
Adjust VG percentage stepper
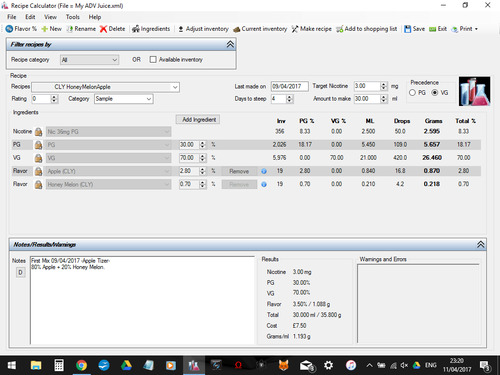point(202,158)
